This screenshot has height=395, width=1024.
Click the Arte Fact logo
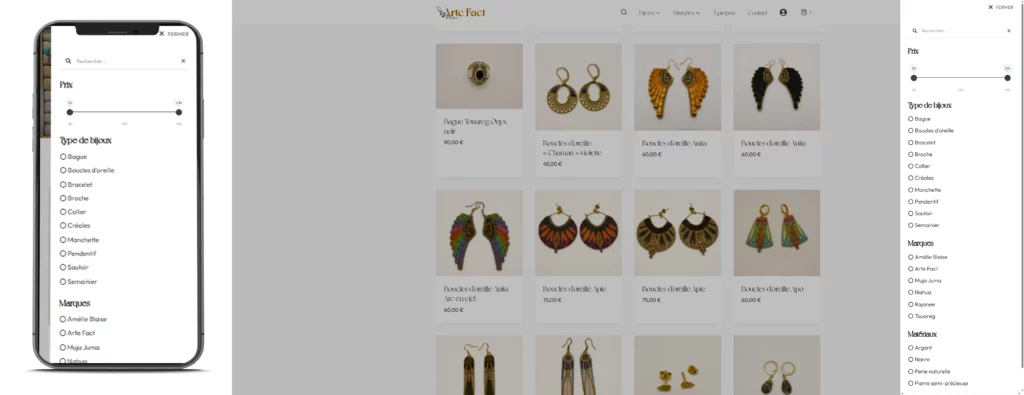click(461, 12)
